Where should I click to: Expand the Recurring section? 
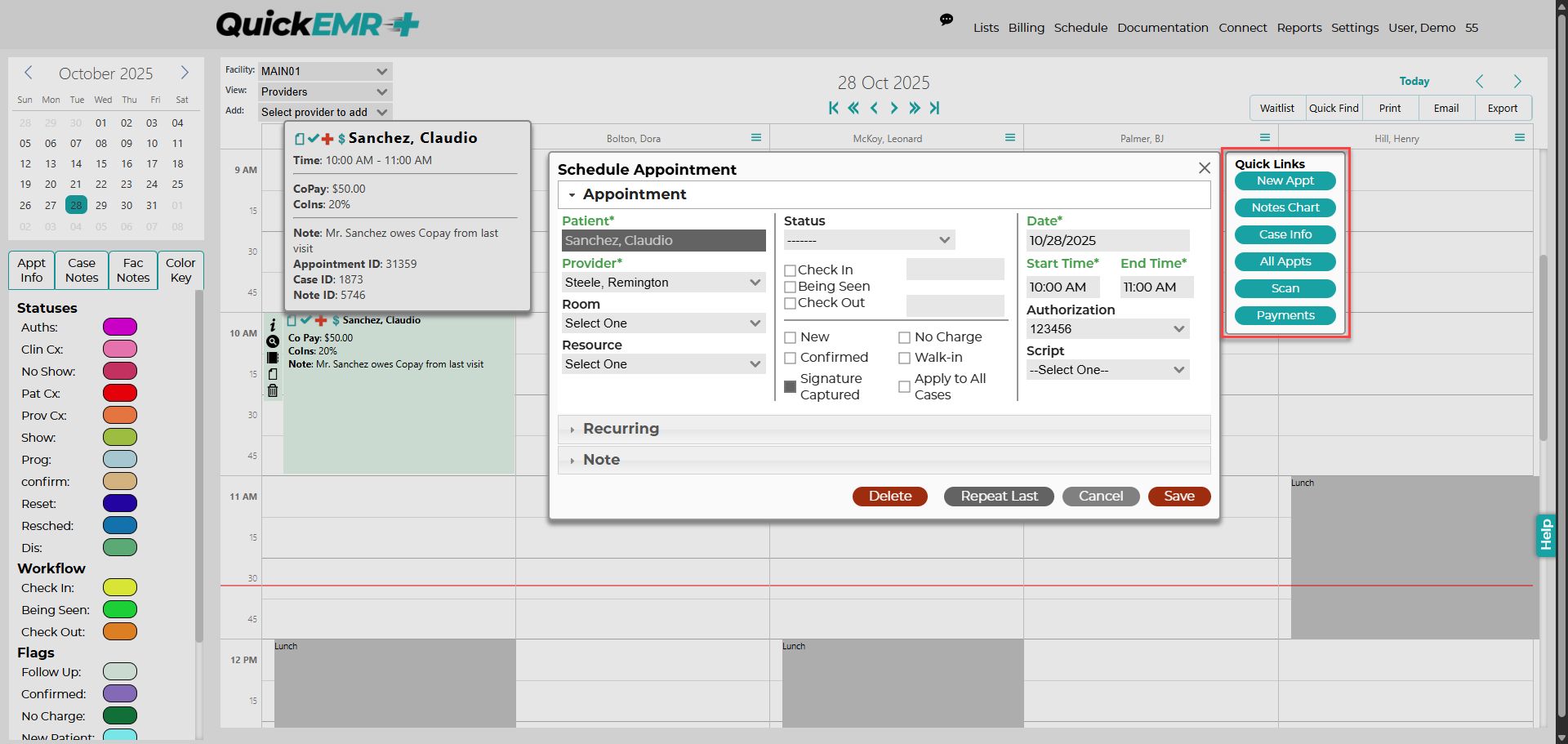[884, 429]
